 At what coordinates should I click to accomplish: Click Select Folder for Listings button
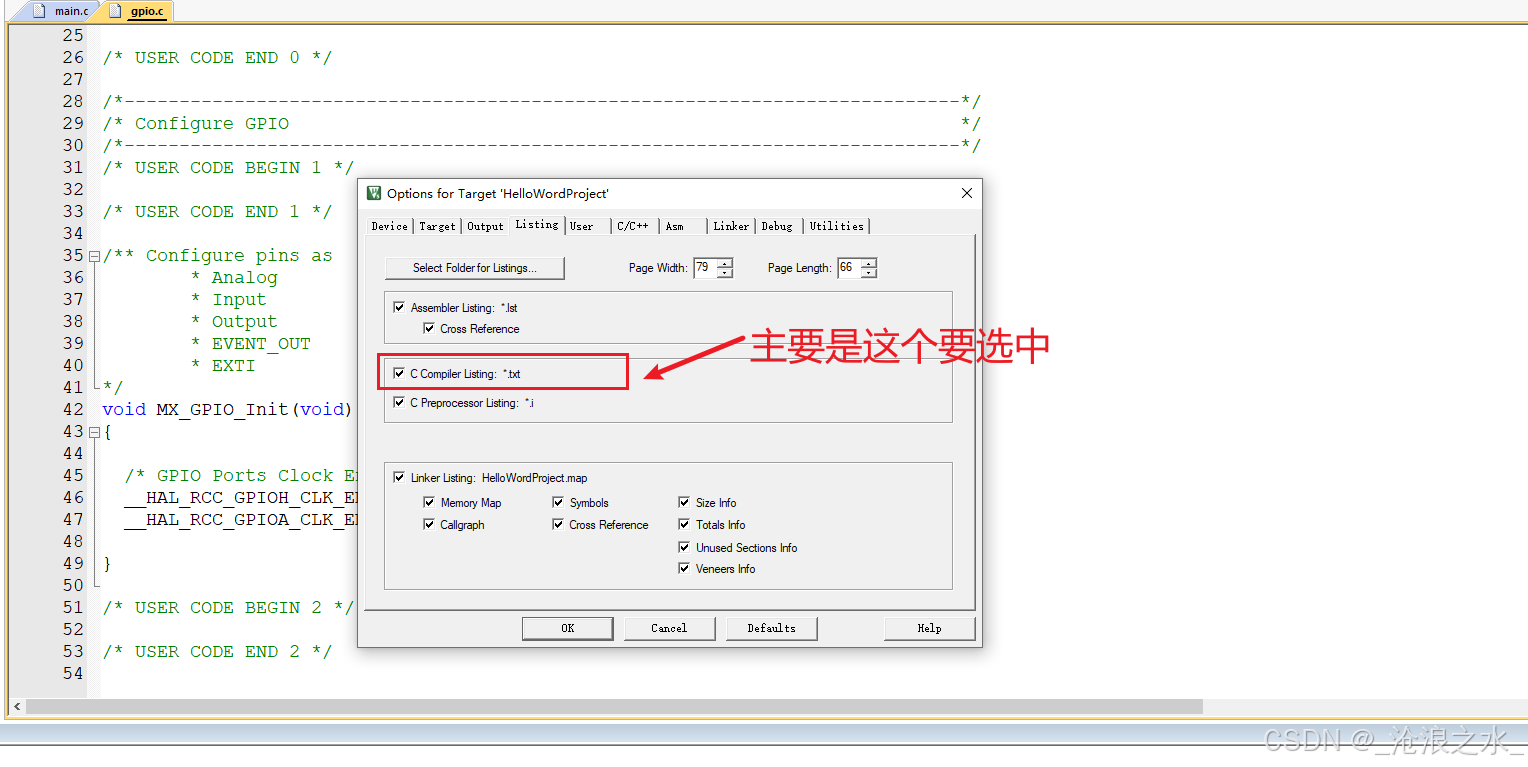click(x=475, y=268)
